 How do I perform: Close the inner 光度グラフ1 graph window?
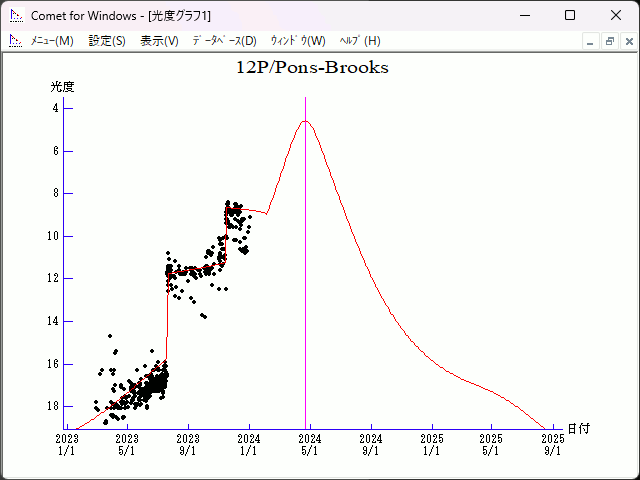pyautogui.click(x=628, y=41)
